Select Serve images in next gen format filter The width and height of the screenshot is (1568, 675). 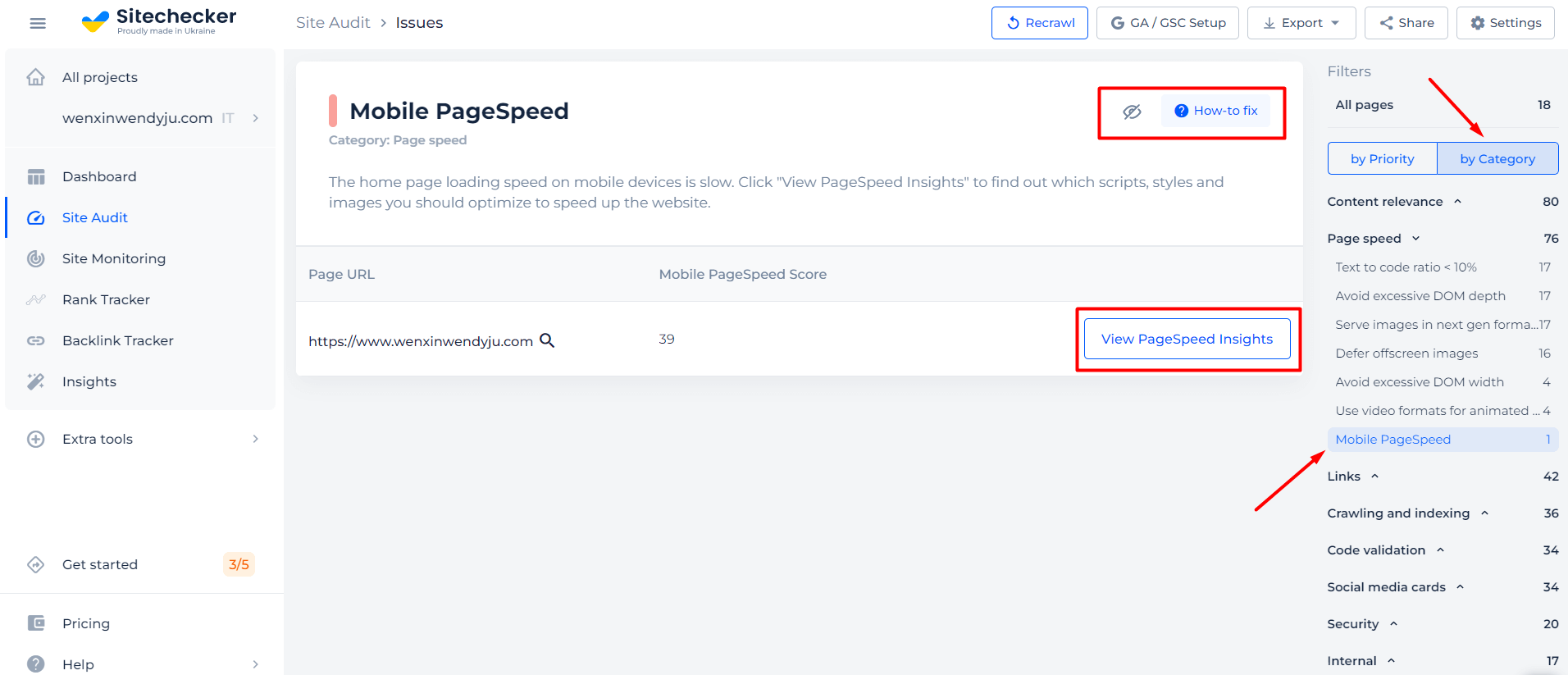pos(1443,325)
